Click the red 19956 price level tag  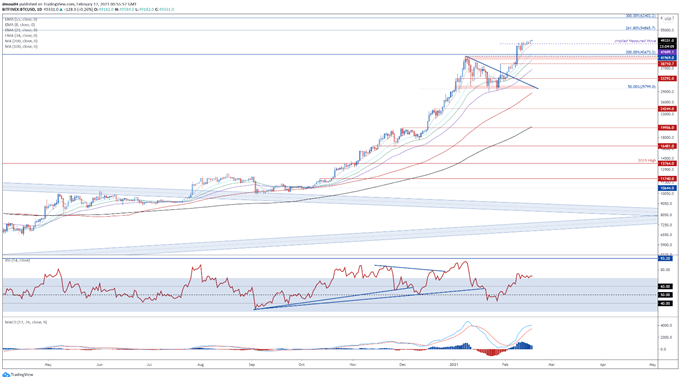coord(666,128)
